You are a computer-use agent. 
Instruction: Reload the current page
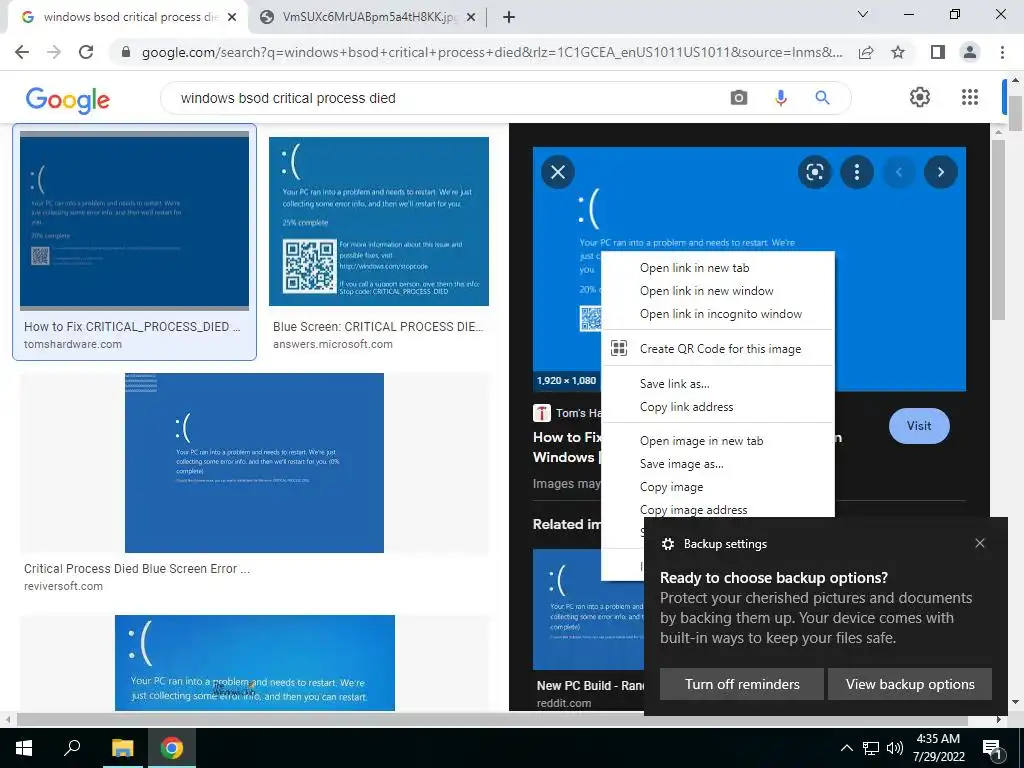coord(86,52)
